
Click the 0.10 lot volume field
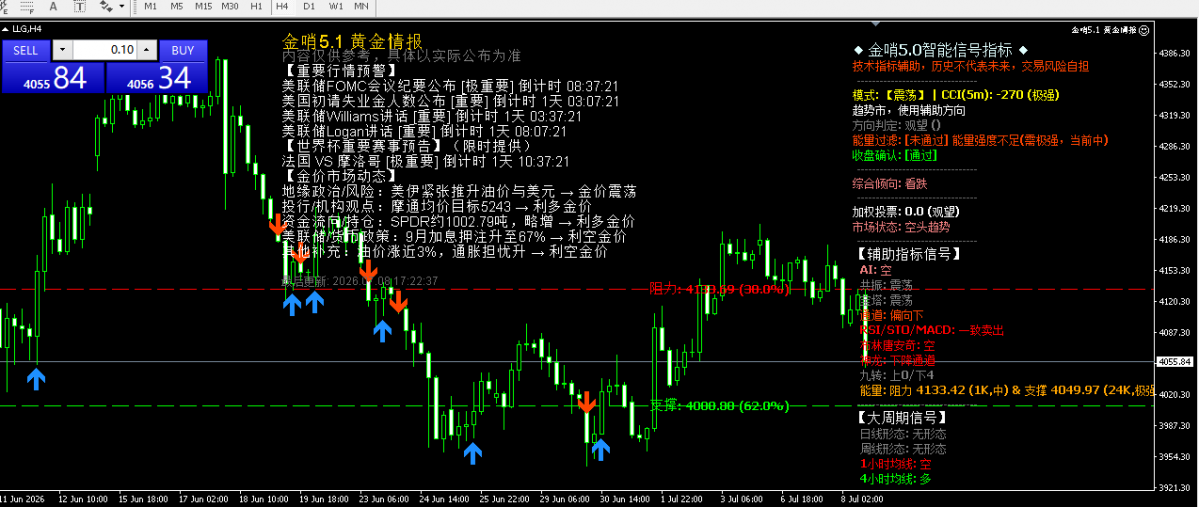point(105,50)
